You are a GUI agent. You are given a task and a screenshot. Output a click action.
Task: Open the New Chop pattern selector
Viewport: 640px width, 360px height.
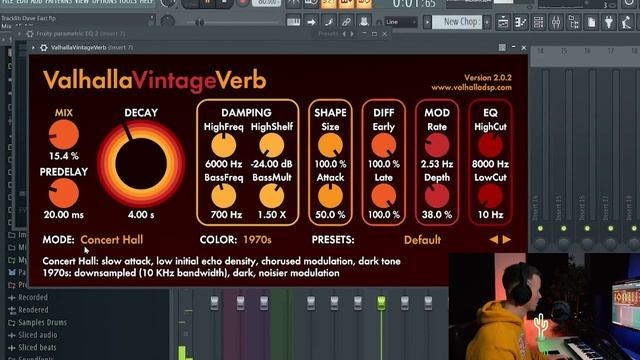457,22
